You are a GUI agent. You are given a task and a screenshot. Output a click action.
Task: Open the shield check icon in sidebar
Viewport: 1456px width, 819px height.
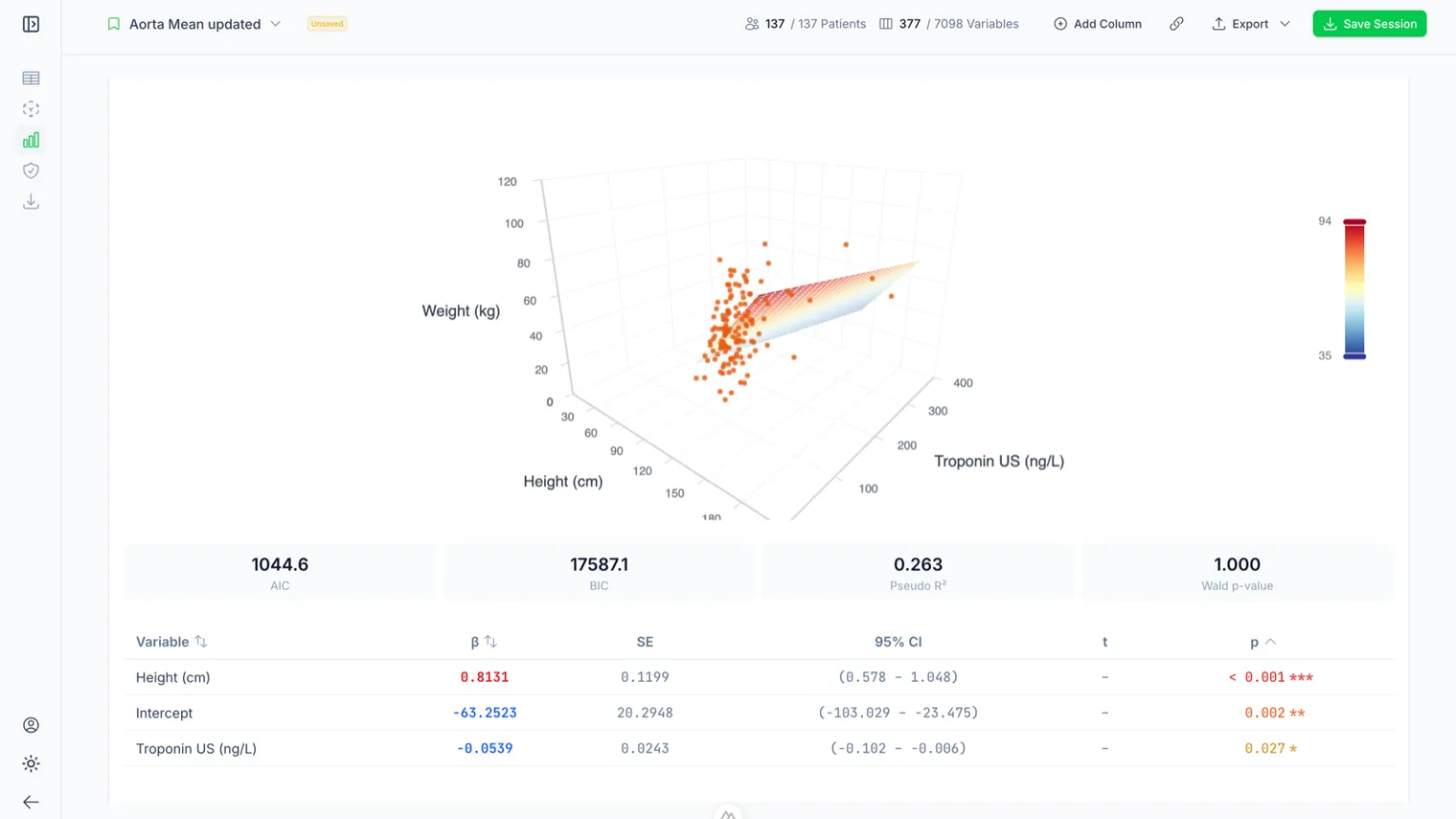click(x=31, y=171)
